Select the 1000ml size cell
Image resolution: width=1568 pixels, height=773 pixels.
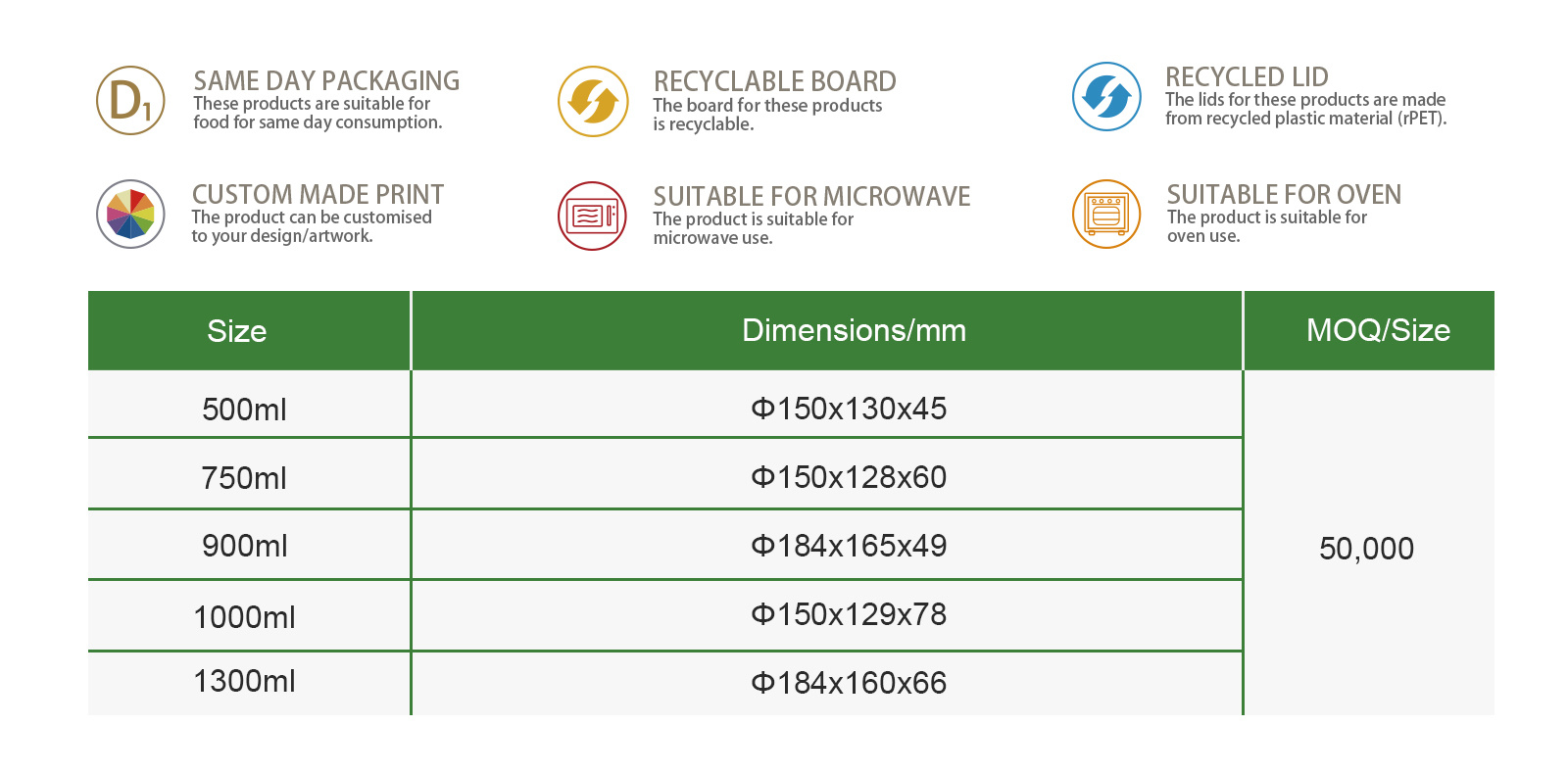point(249,615)
